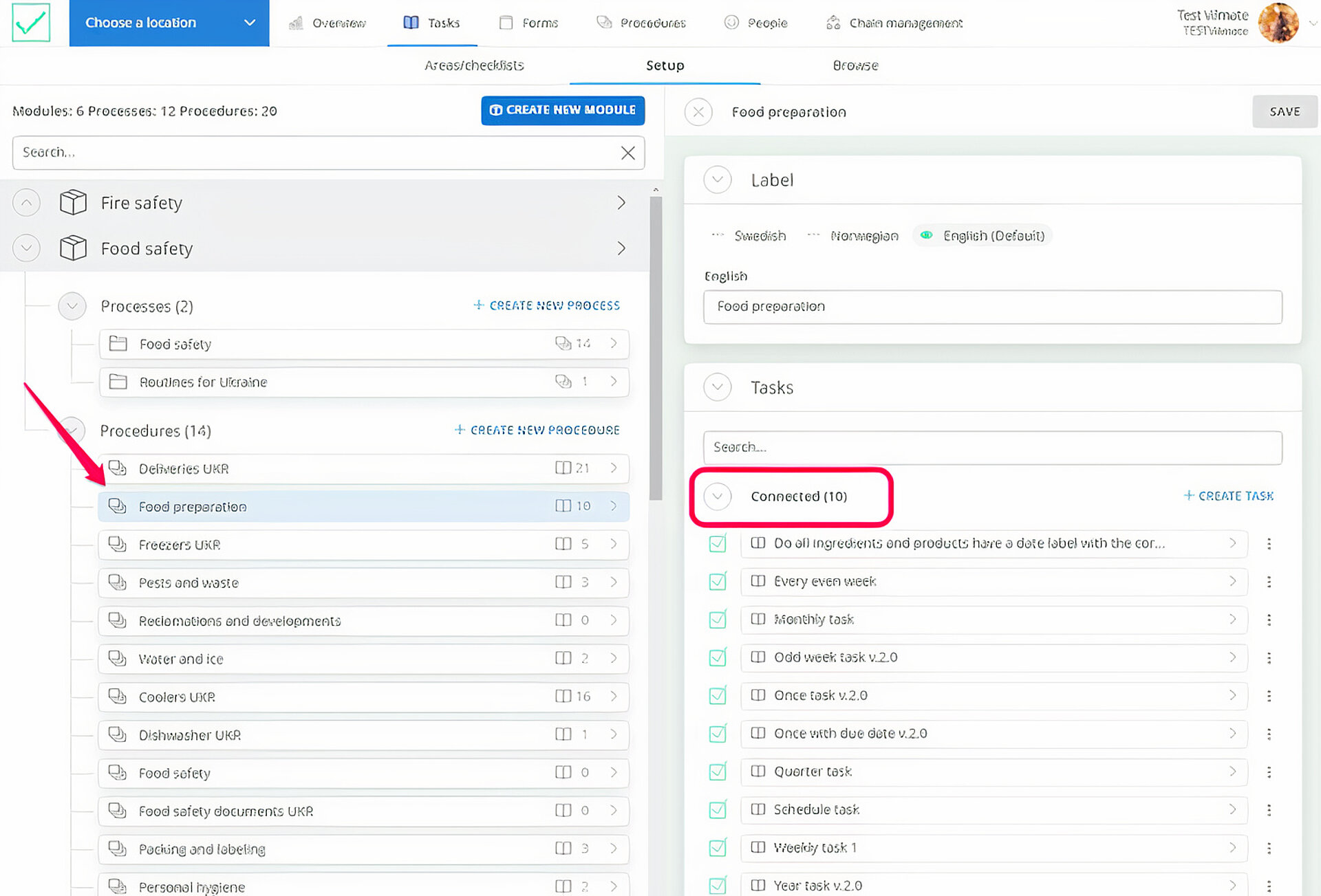Open the Forms menu item
Image resolution: width=1321 pixels, height=896 pixels.
point(528,23)
